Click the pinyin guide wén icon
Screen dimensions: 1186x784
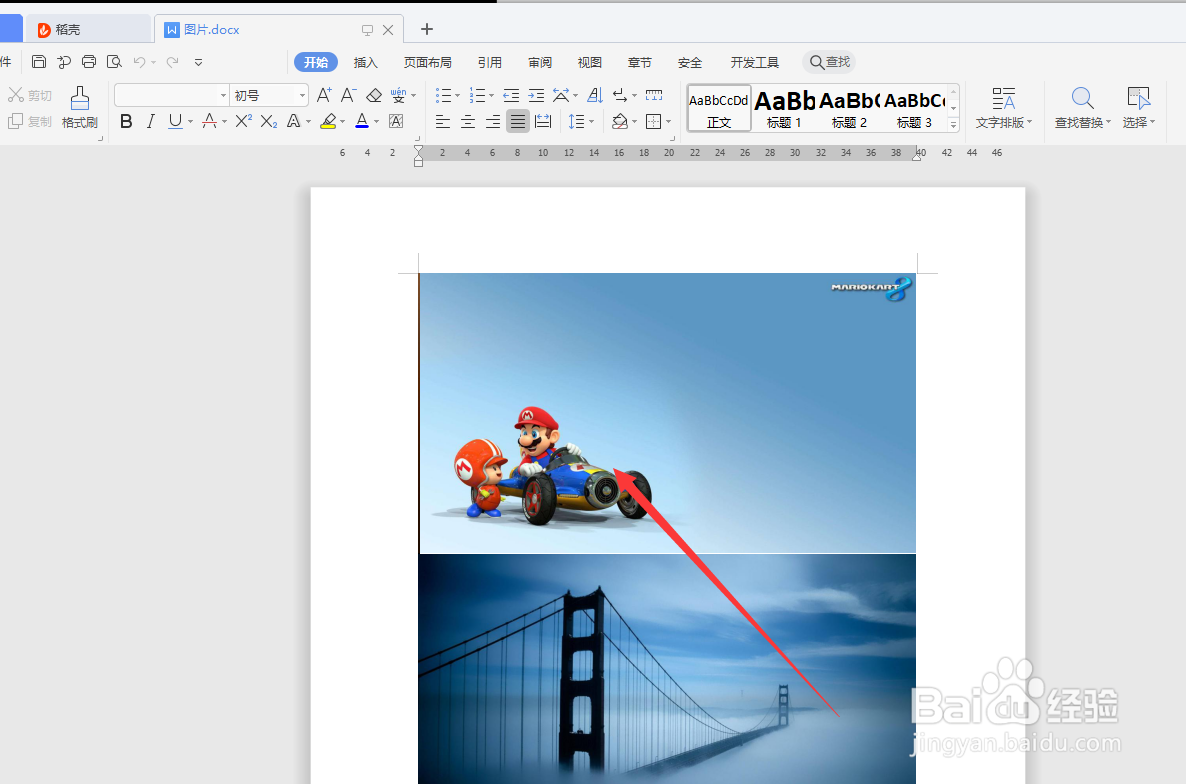point(399,95)
